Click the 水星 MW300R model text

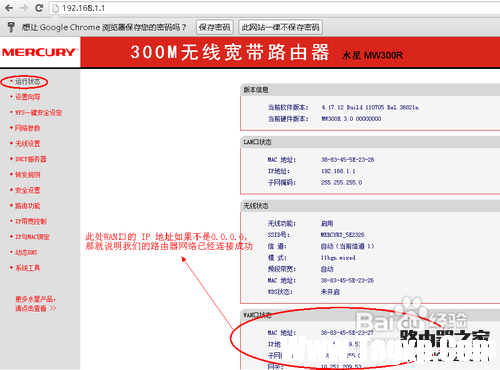click(x=372, y=55)
